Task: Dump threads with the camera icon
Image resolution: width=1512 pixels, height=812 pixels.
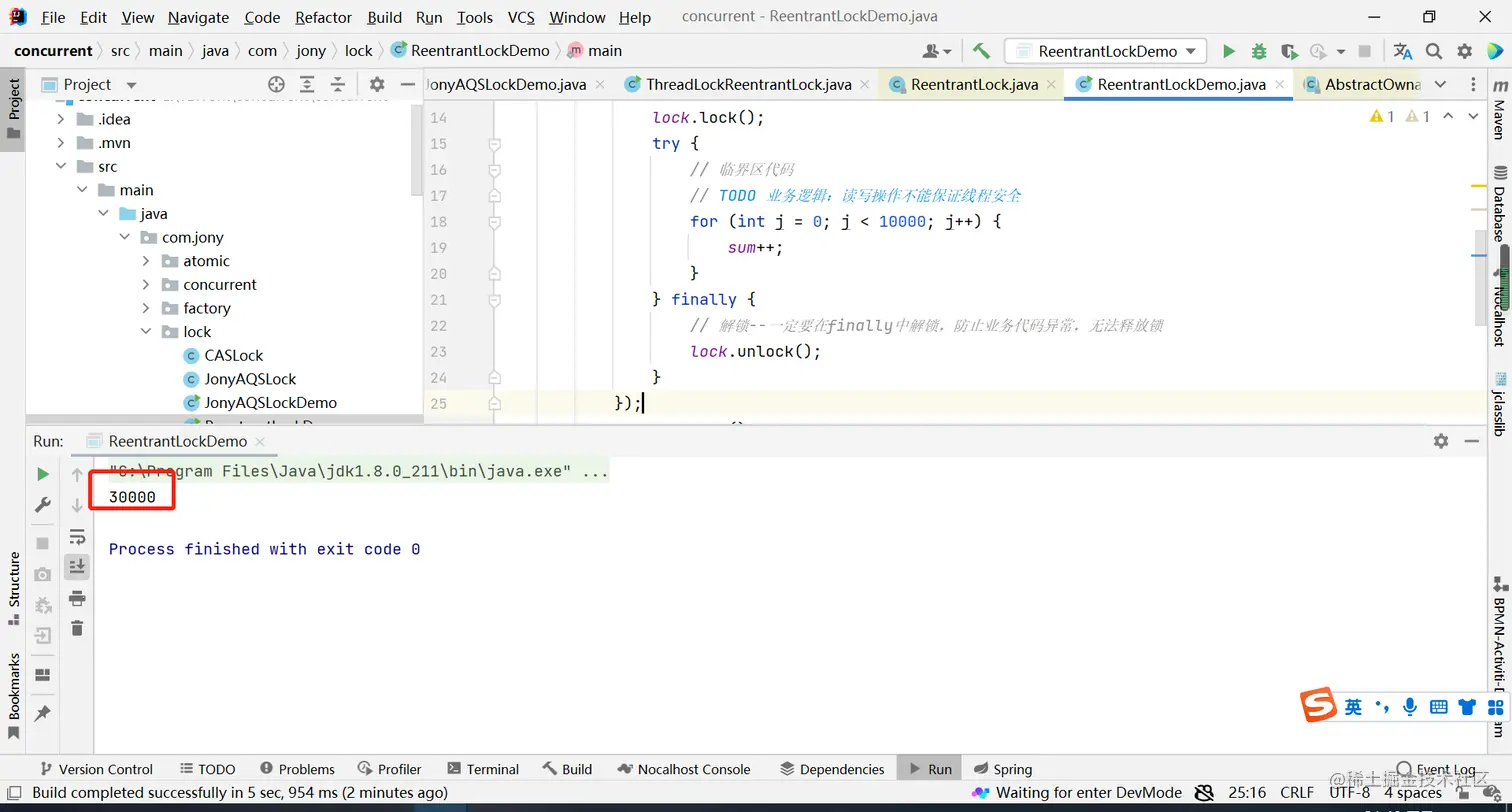Action: pos(42,574)
